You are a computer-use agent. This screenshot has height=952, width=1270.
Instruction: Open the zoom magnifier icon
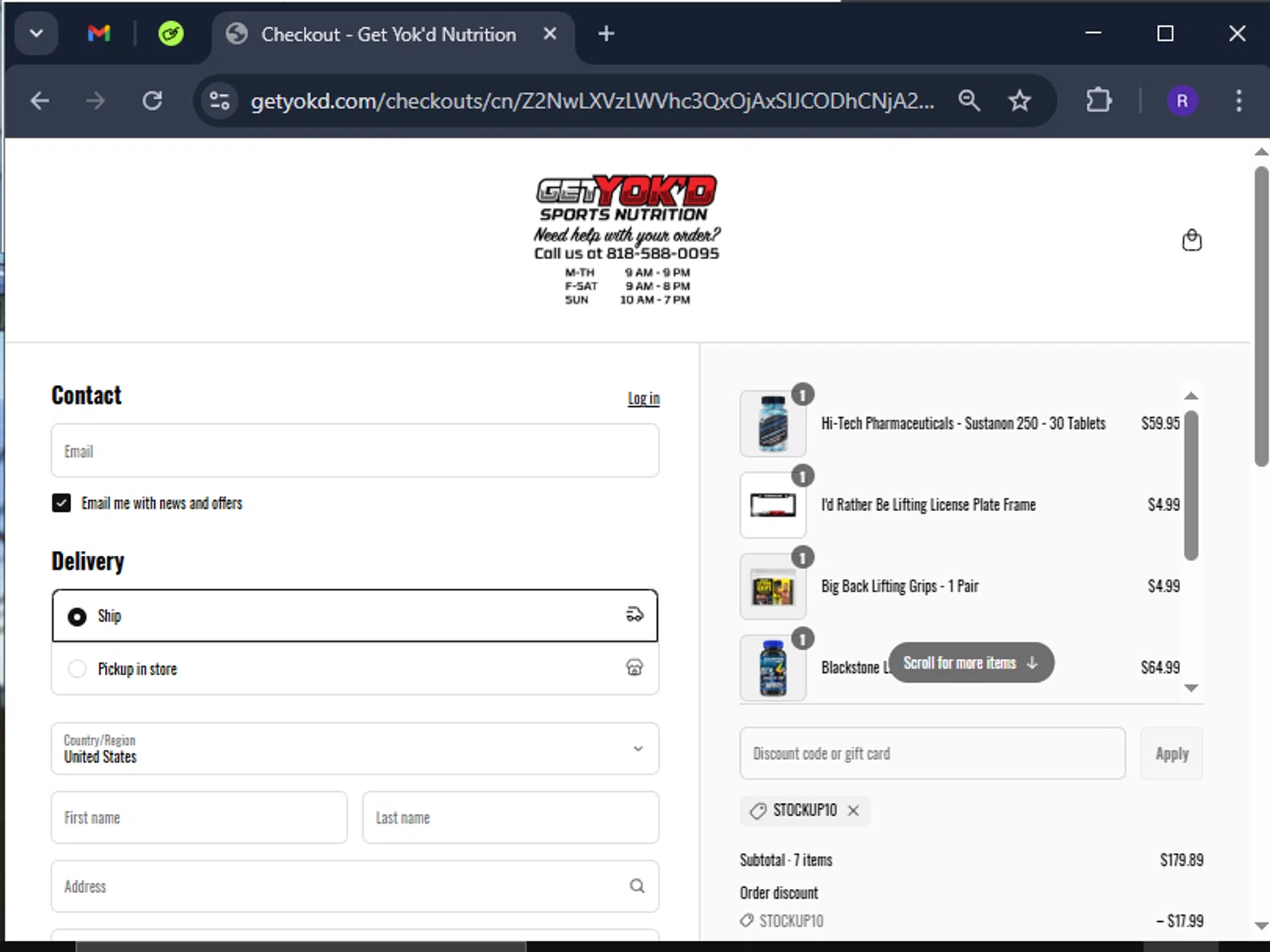point(969,101)
